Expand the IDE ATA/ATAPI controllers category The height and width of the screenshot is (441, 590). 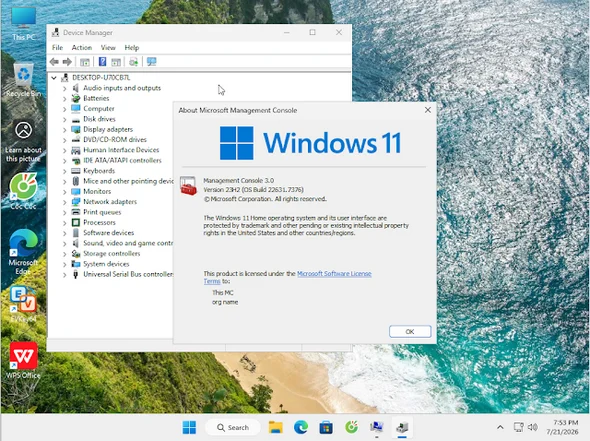coord(64,161)
